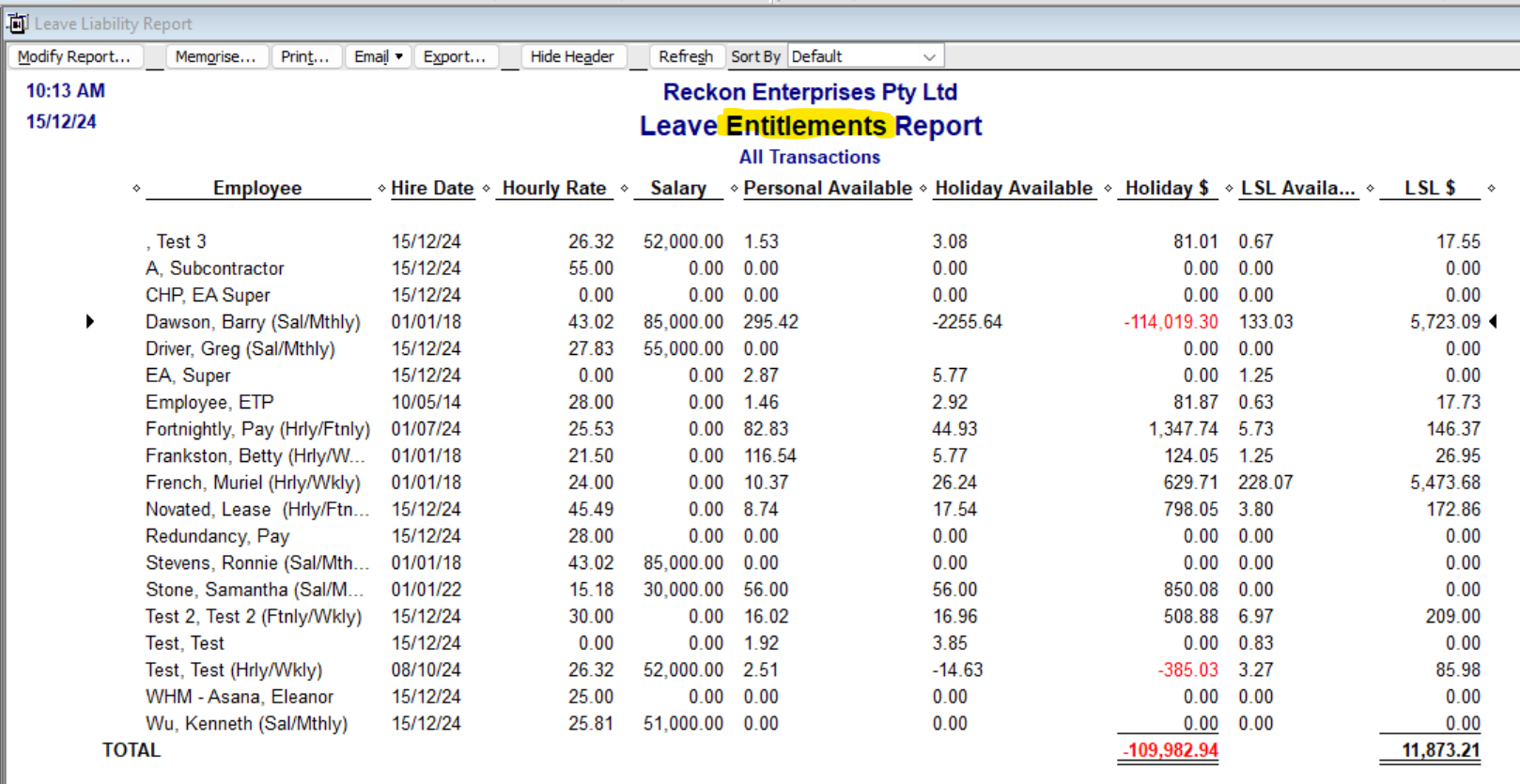The width and height of the screenshot is (1520, 784).
Task: Select the LSL $ column header
Action: tap(1430, 188)
